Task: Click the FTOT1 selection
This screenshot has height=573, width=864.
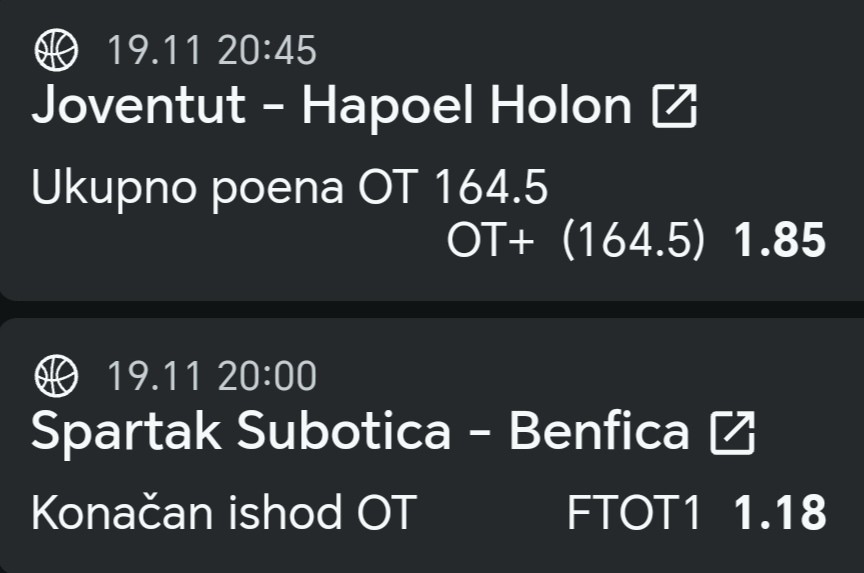Action: tap(635, 513)
